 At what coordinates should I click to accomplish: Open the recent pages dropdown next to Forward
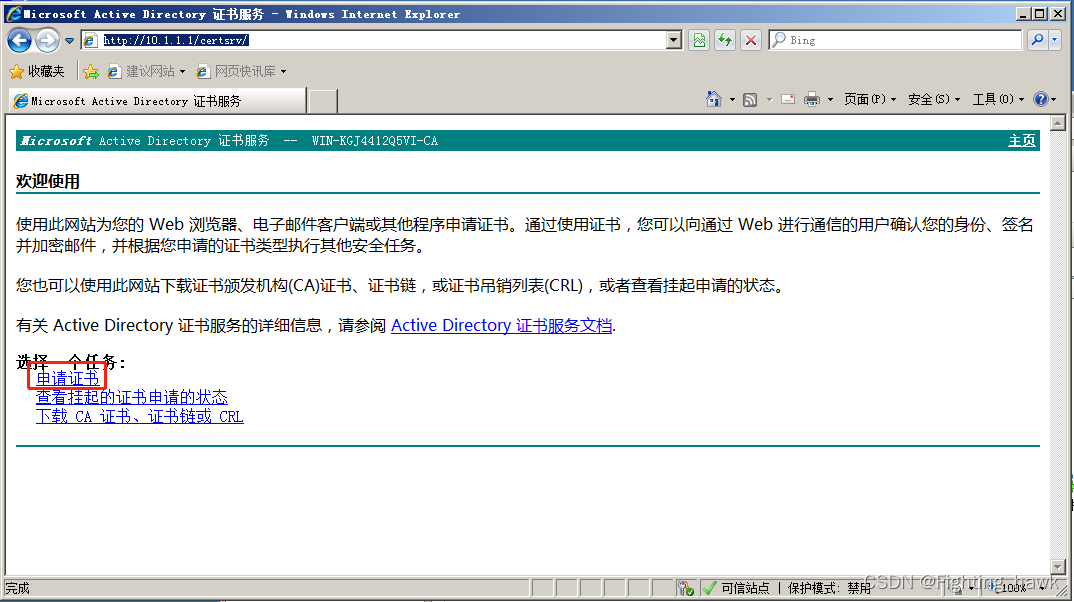pyautogui.click(x=69, y=41)
